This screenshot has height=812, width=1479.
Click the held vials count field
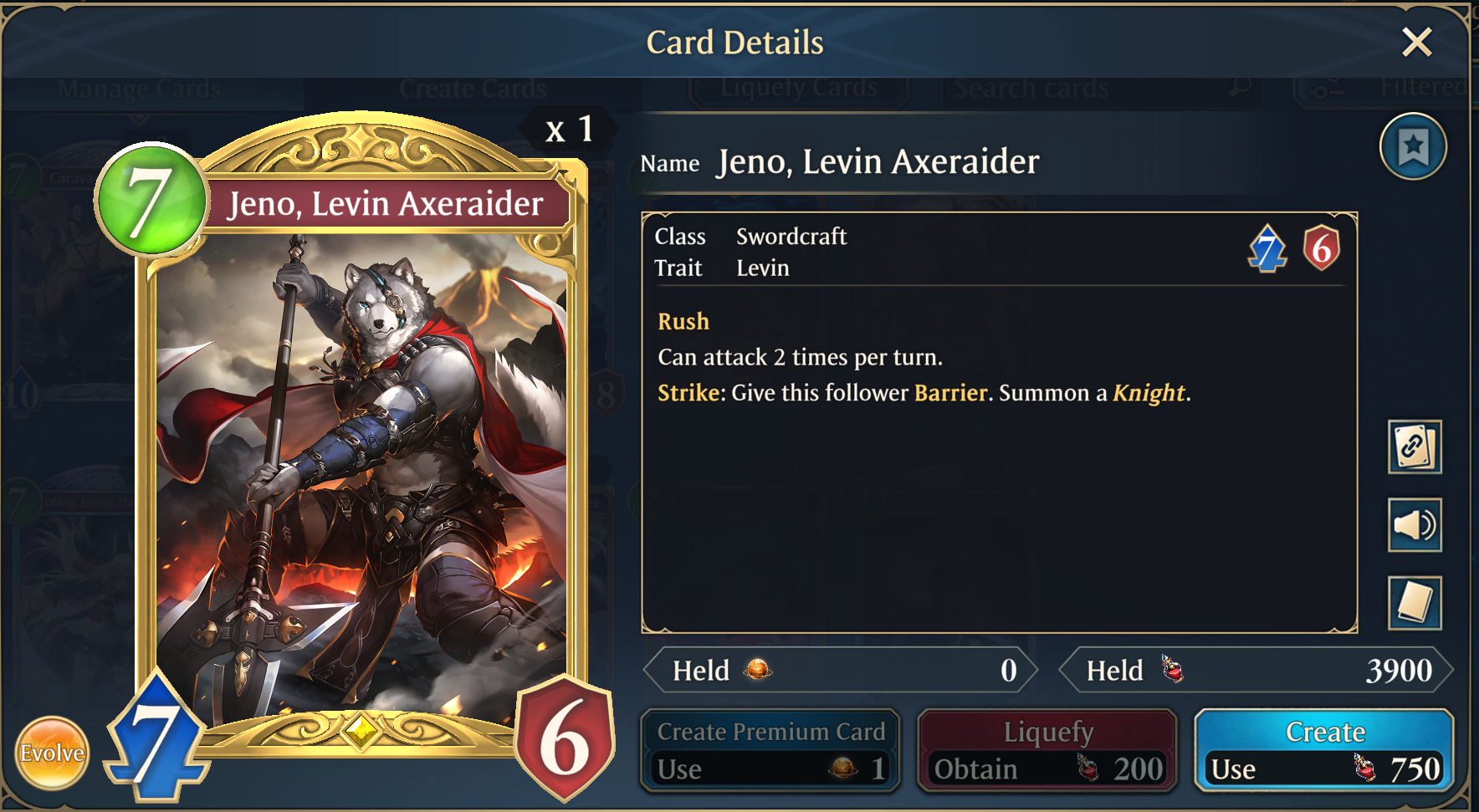click(x=1256, y=670)
